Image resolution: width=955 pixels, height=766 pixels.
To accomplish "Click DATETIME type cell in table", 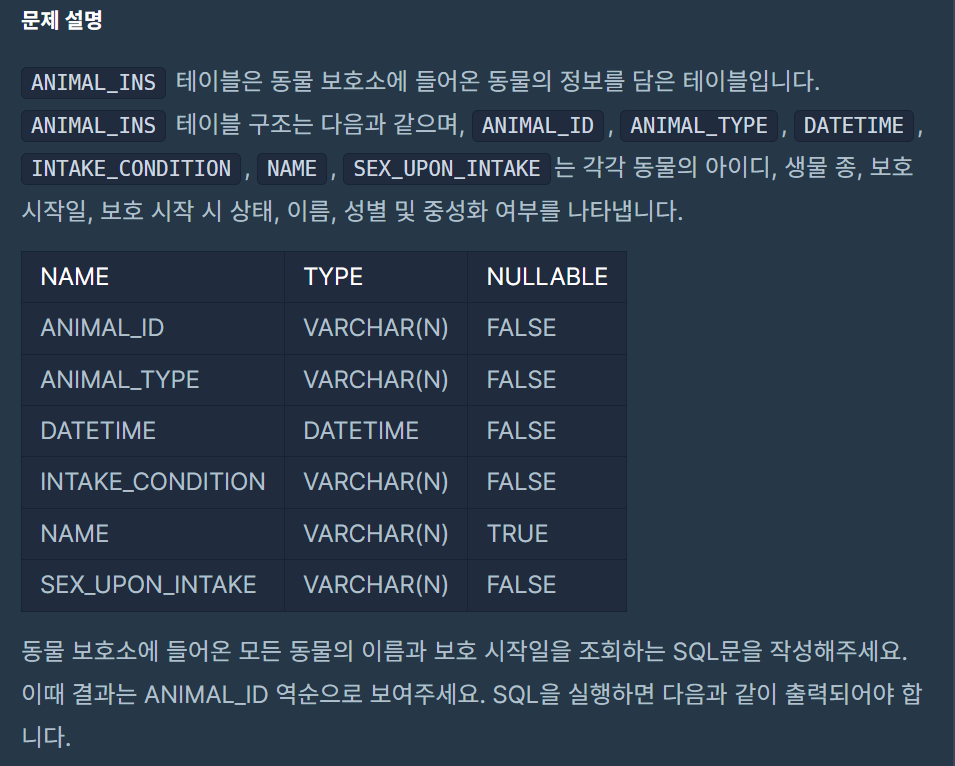I will point(375,431).
